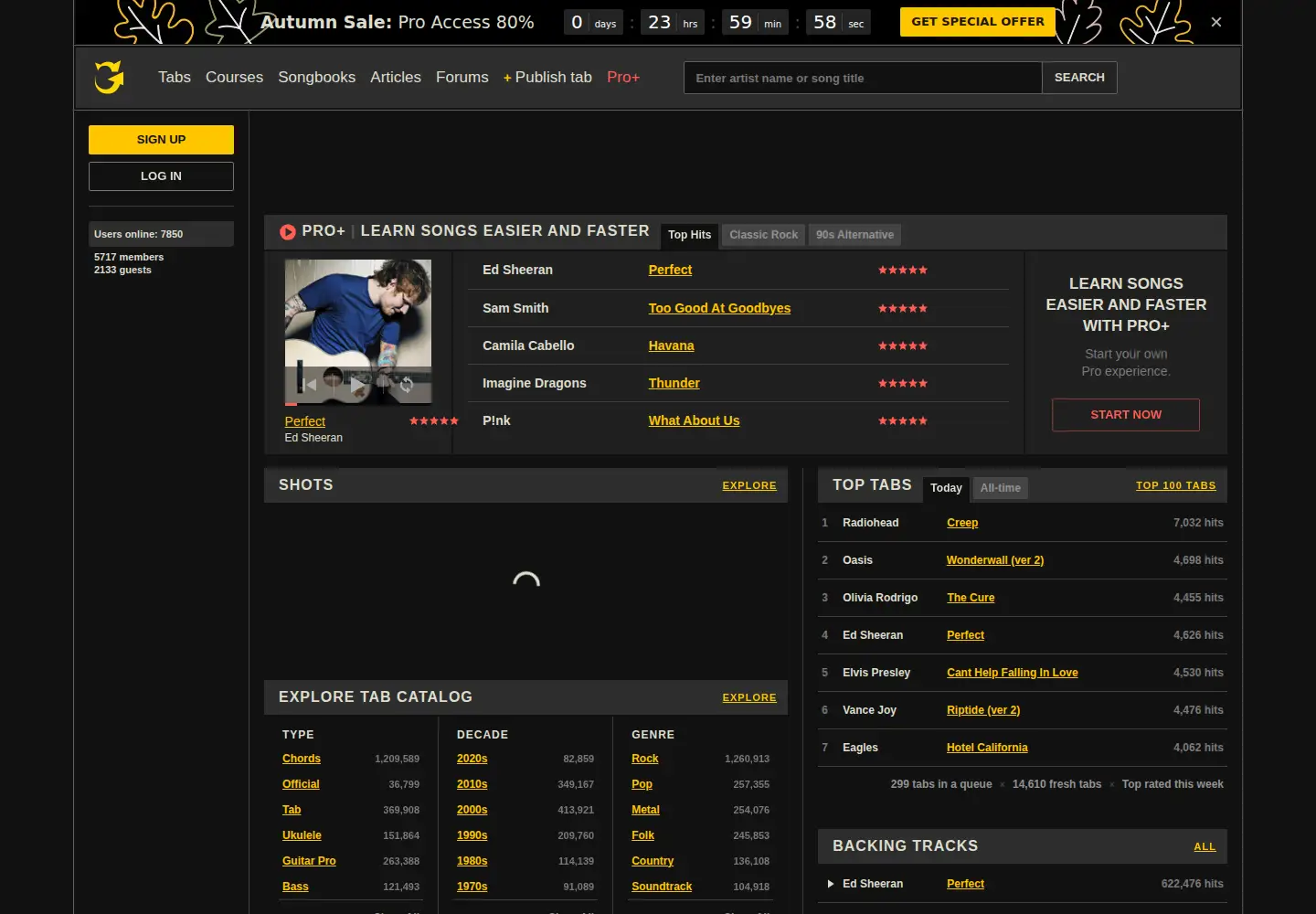Click star rating for Too Good At Goodbyes
The width and height of the screenshot is (1316, 914).
click(902, 309)
